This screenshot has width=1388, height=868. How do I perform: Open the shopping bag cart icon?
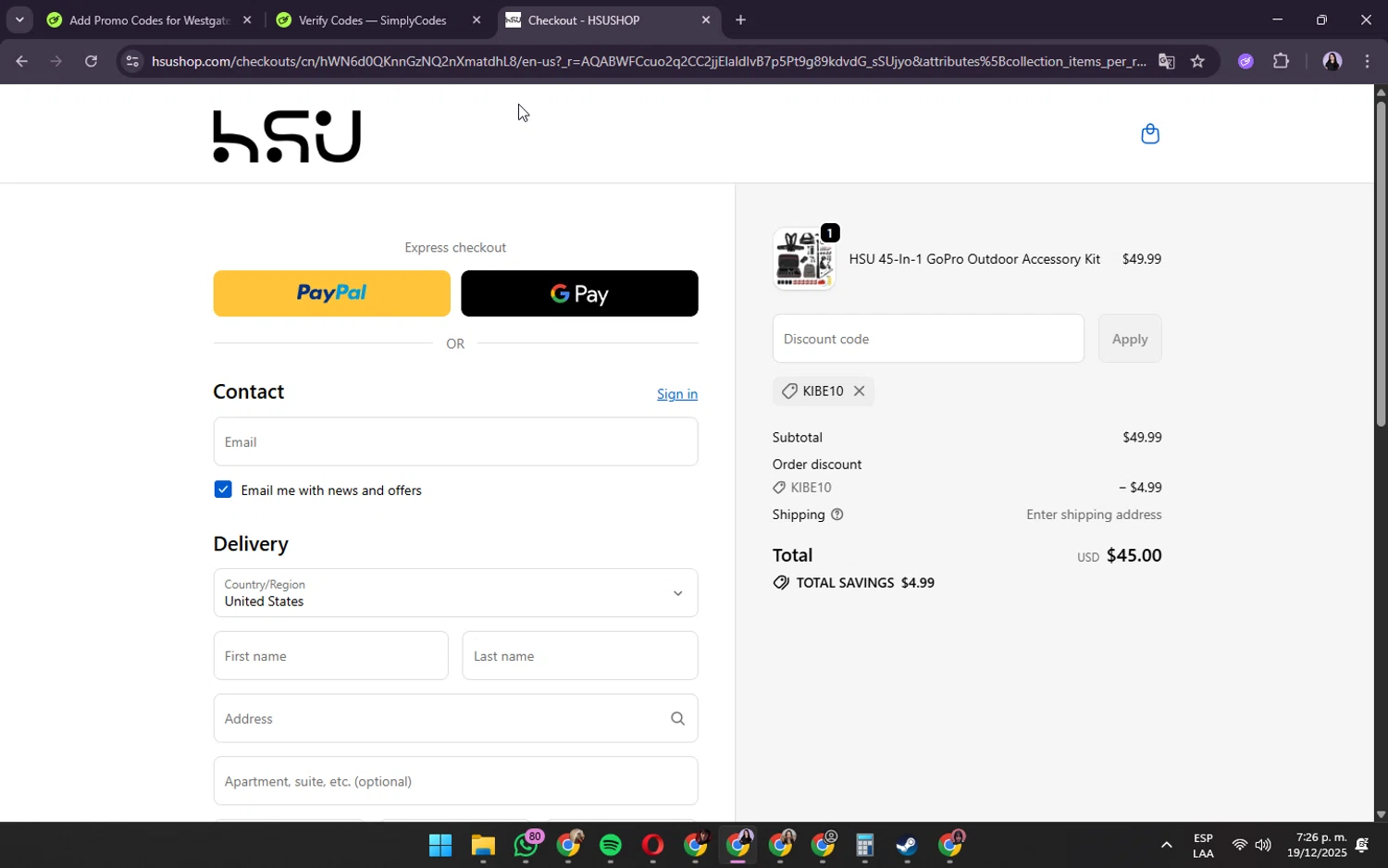pos(1150,134)
